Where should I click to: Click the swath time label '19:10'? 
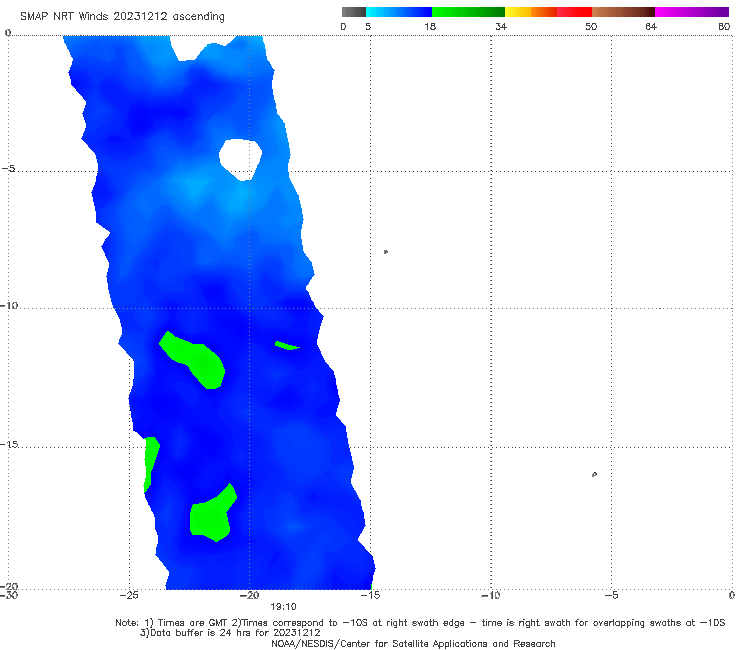point(283,607)
